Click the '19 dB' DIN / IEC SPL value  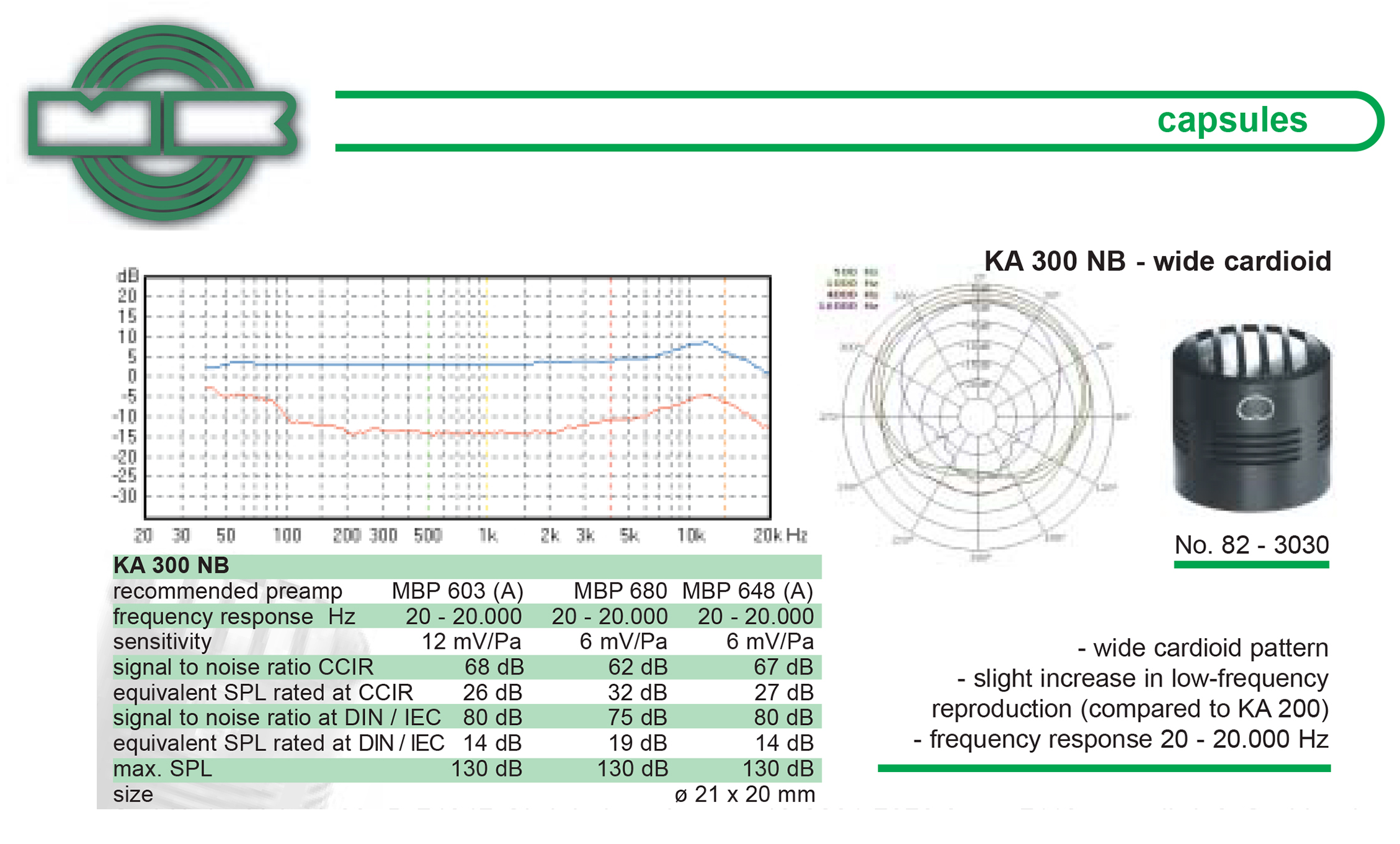[x=639, y=743]
